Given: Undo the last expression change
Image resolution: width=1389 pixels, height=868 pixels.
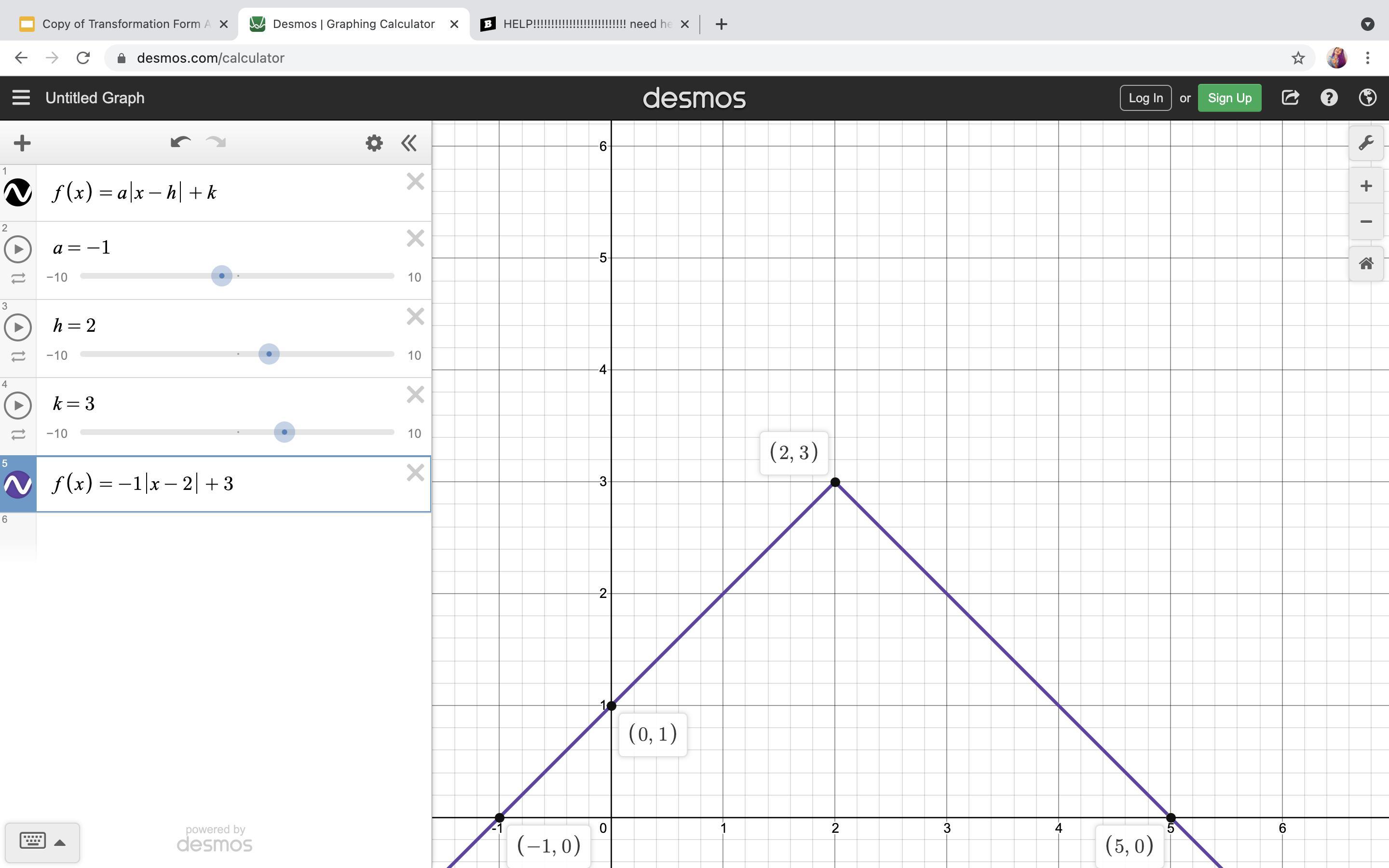Looking at the screenshot, I should click(x=180, y=142).
